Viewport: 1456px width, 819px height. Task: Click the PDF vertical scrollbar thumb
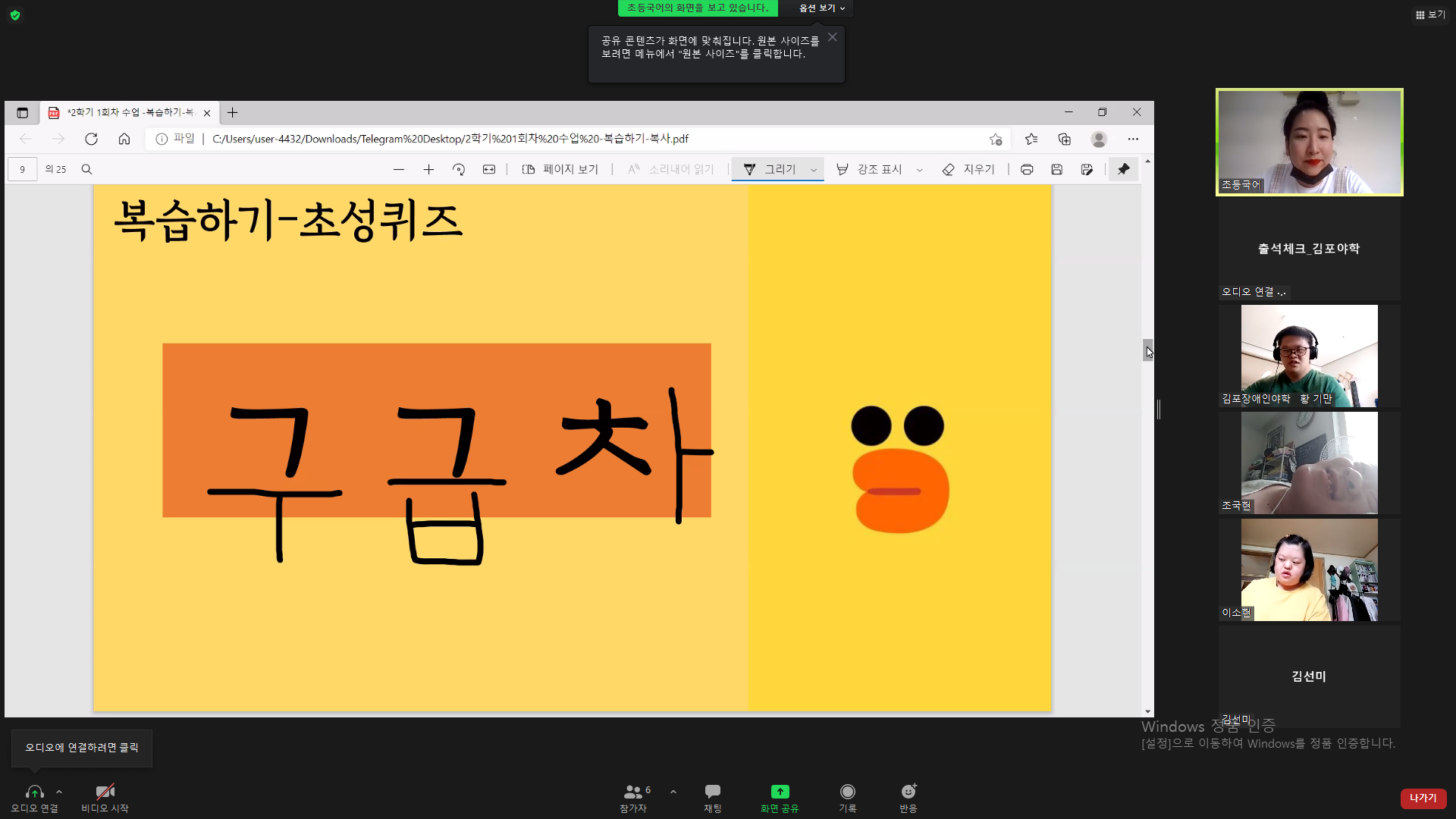[x=1147, y=350]
